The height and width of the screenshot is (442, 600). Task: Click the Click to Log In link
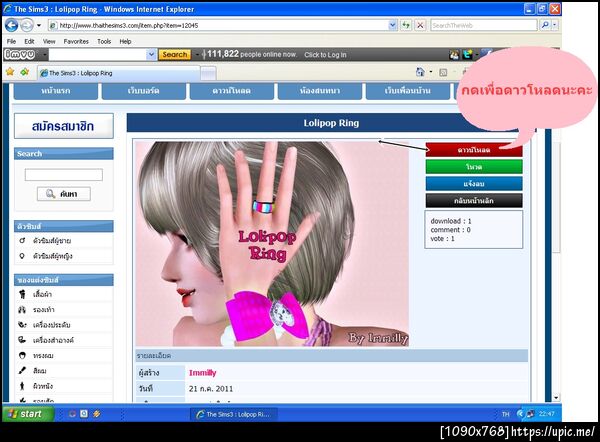click(x=325, y=55)
